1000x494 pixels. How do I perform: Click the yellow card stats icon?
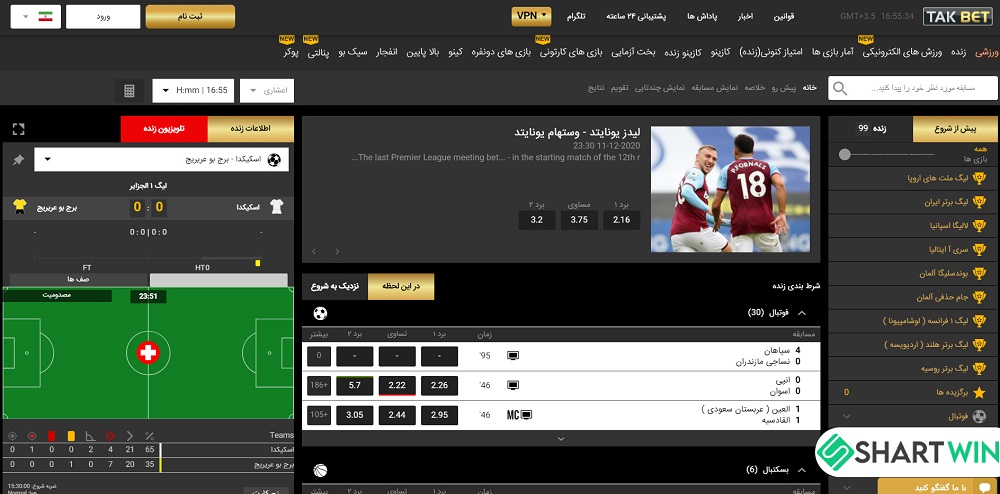(71, 436)
